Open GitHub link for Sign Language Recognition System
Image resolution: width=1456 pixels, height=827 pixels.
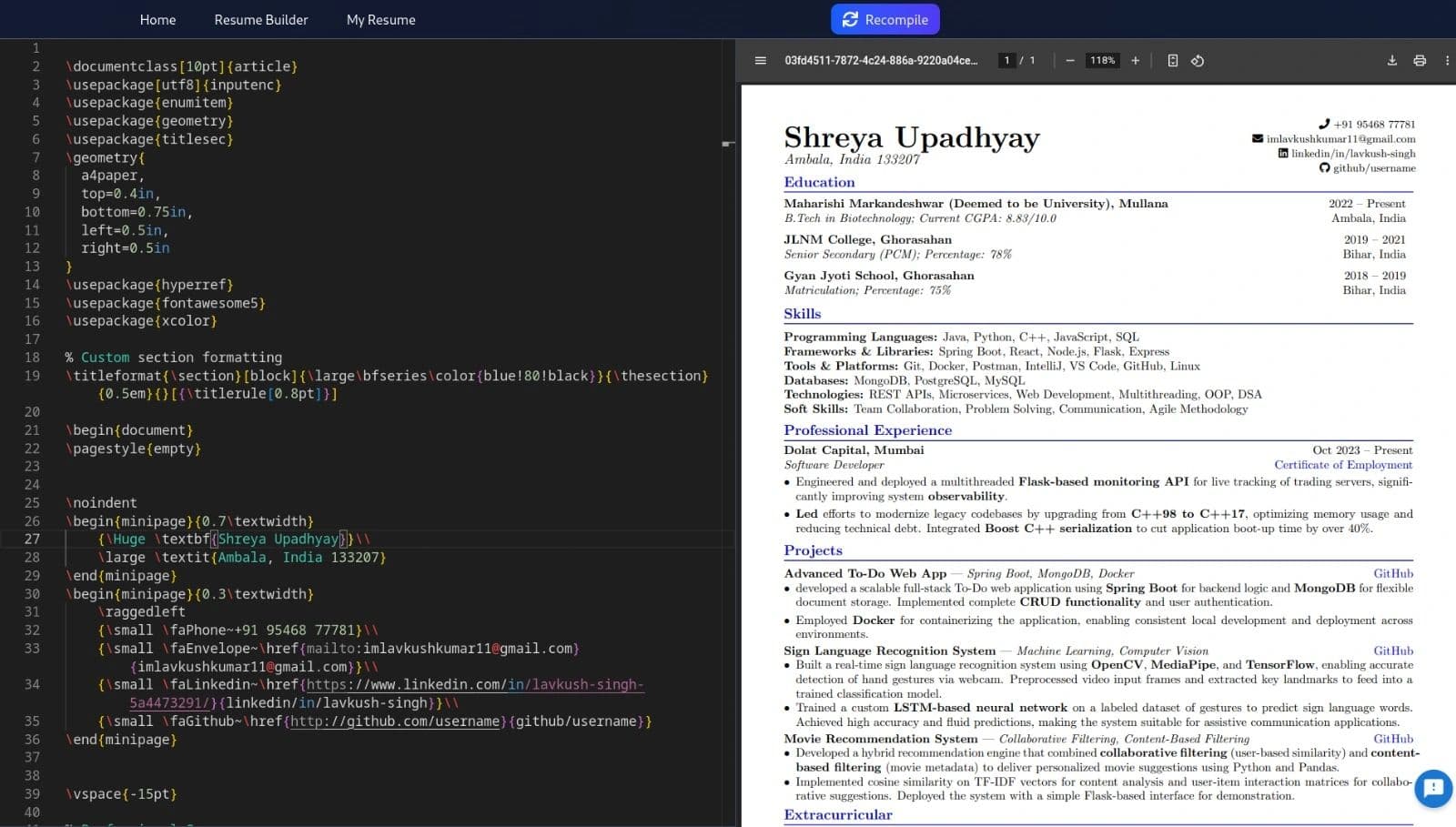[x=1393, y=651]
